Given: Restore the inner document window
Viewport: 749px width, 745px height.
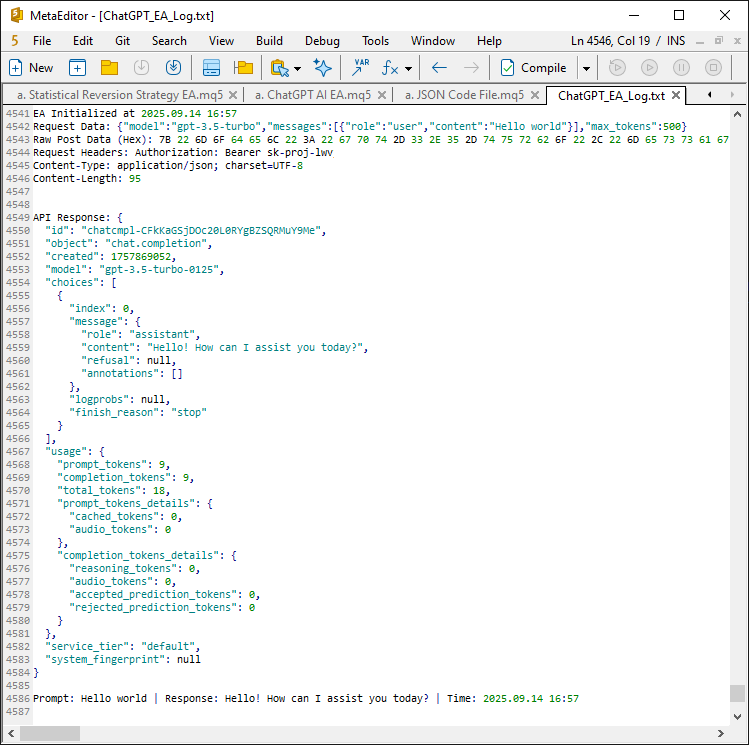Looking at the screenshot, I should click(x=719, y=41).
